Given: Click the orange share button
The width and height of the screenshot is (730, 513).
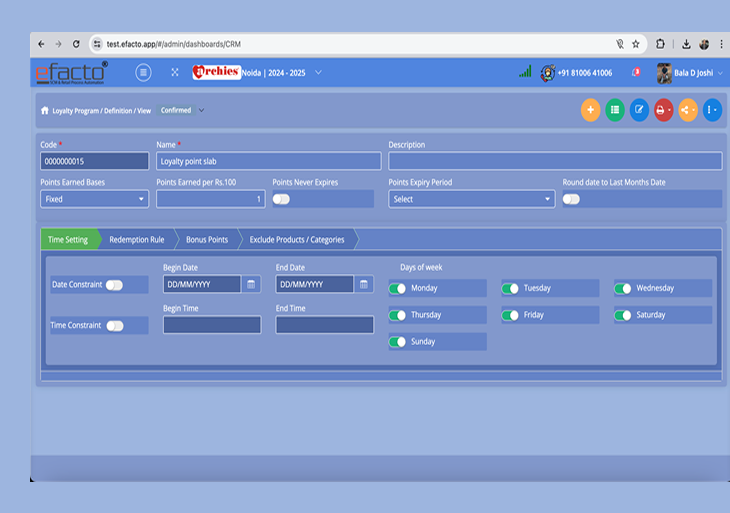Looking at the screenshot, I should tap(688, 110).
